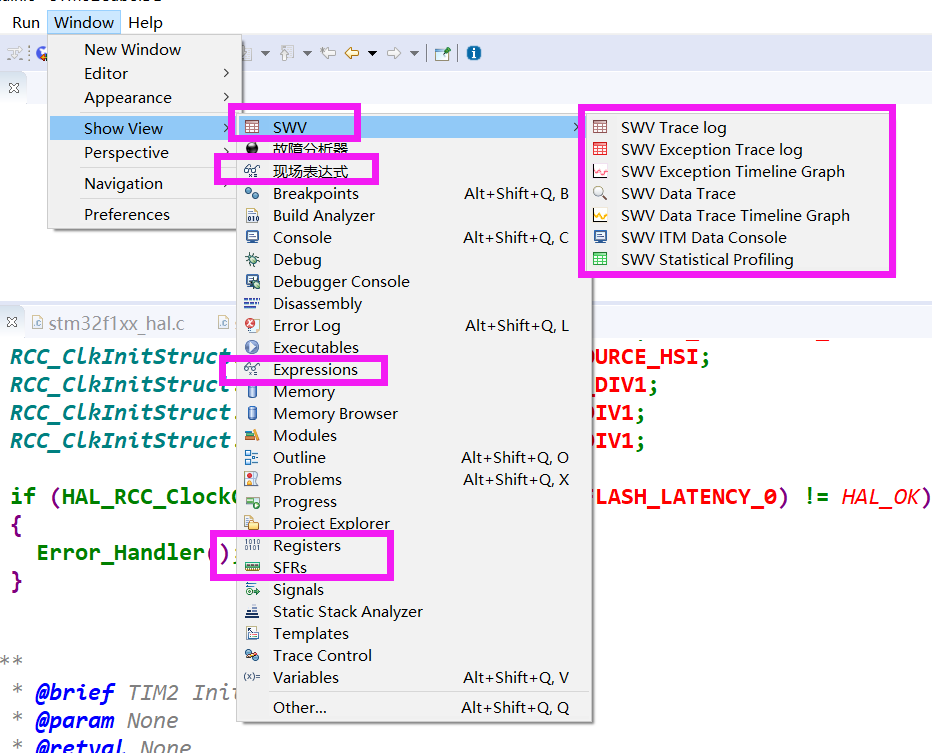Expand the Appearance submenu arrow
The height and width of the screenshot is (753, 932).
[x=226, y=97]
